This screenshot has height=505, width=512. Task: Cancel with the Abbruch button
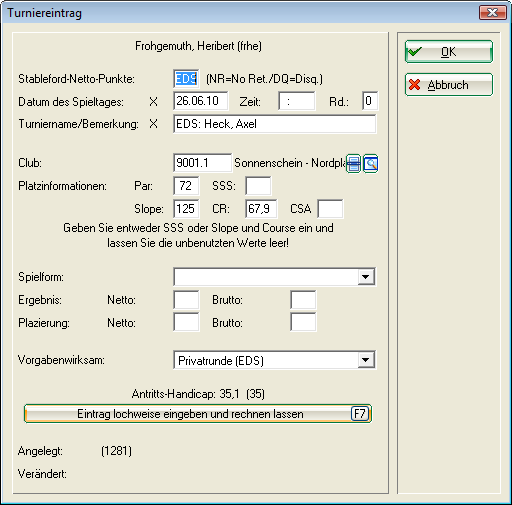pyautogui.click(x=449, y=85)
